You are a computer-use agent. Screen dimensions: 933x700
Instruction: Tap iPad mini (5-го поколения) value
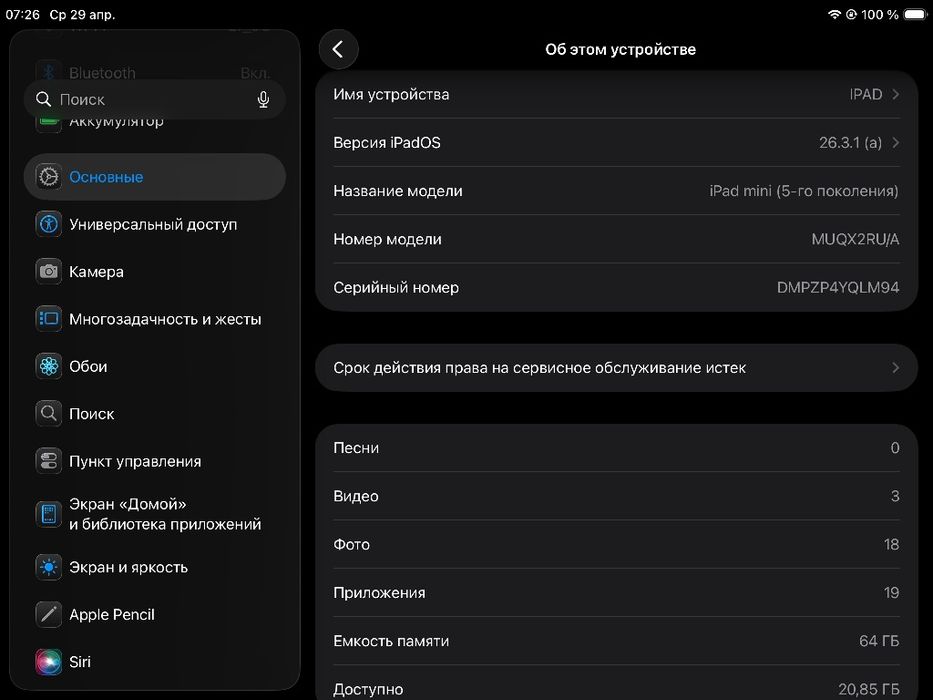point(804,191)
